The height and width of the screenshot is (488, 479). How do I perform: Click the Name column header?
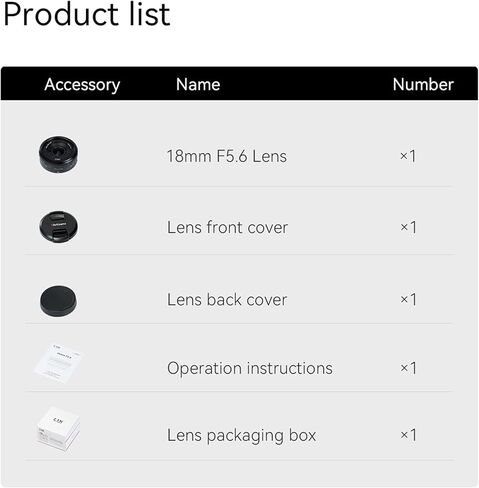[x=198, y=84]
